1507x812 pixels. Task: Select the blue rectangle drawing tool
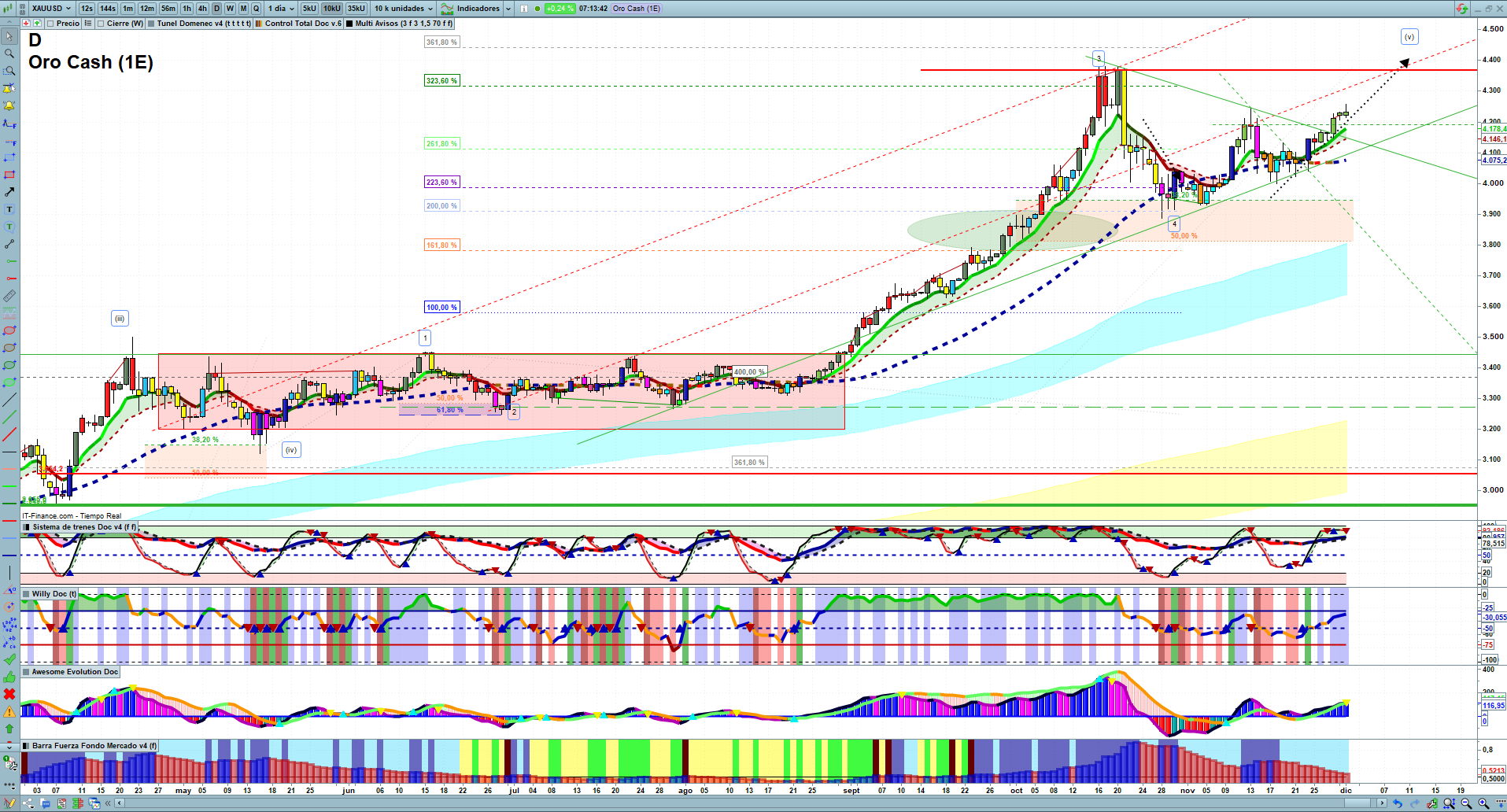(9, 157)
